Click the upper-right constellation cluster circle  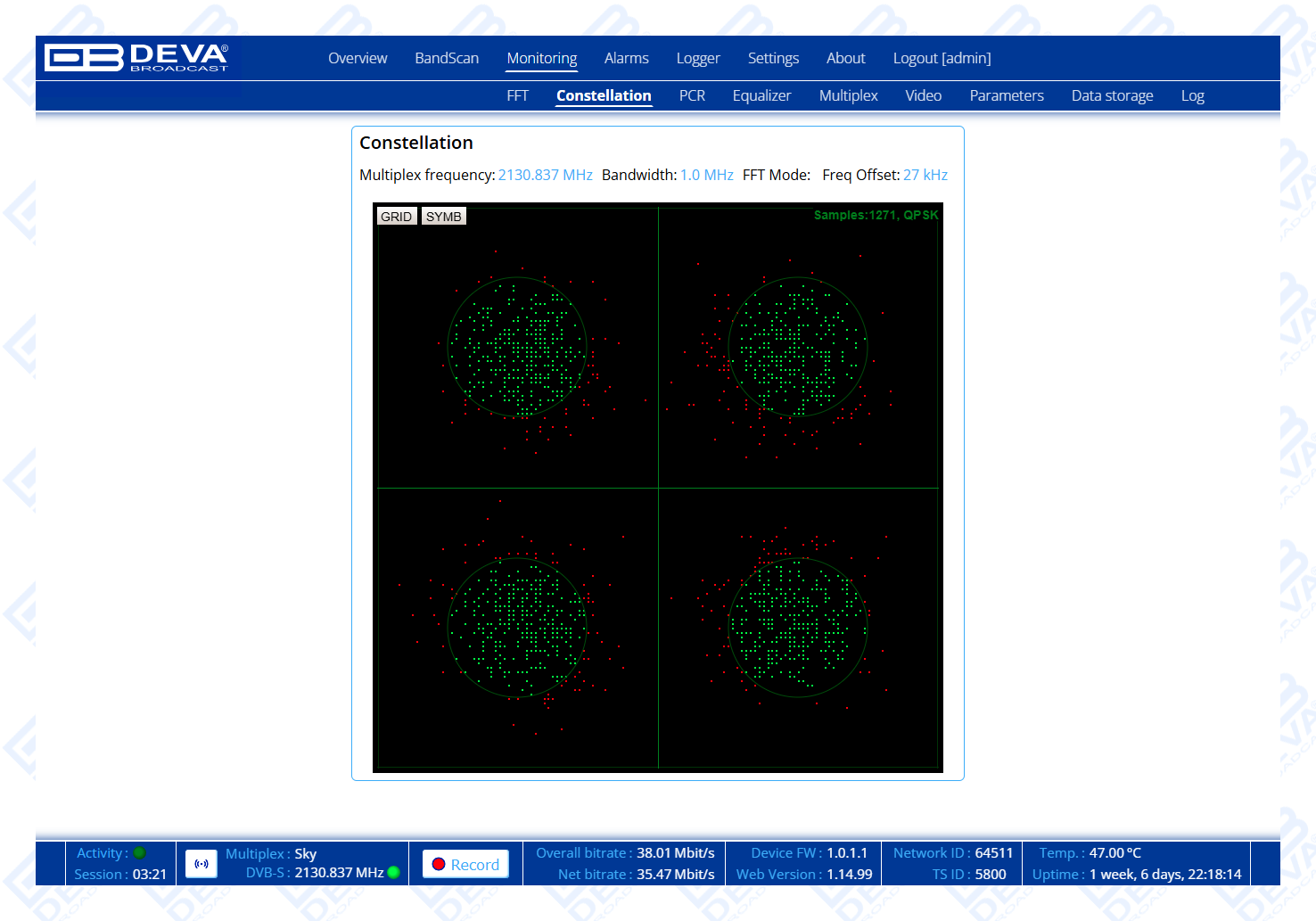pos(798,347)
